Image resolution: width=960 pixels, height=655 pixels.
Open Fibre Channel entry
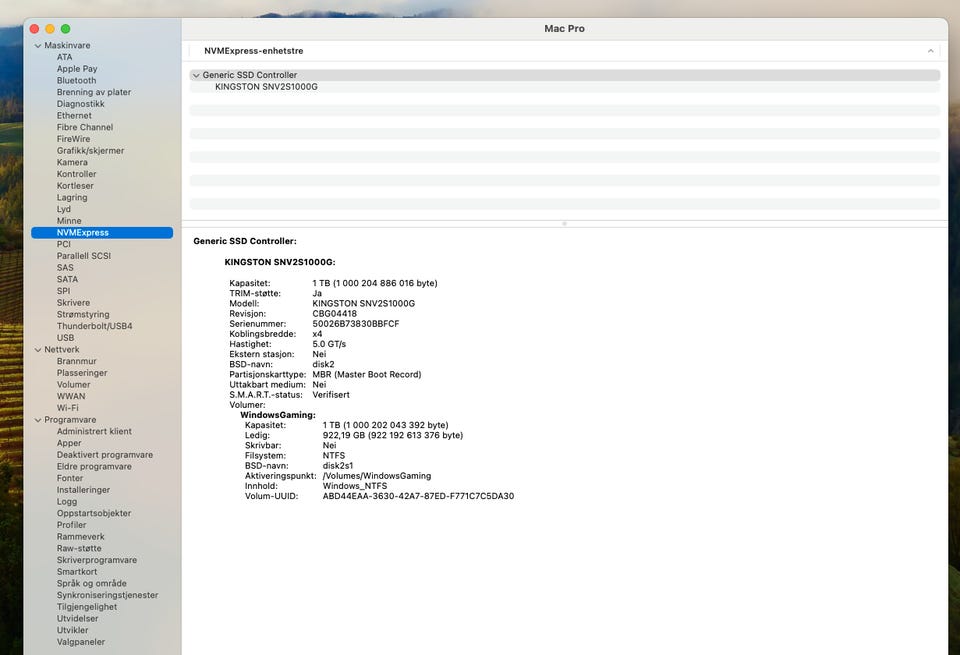point(85,127)
